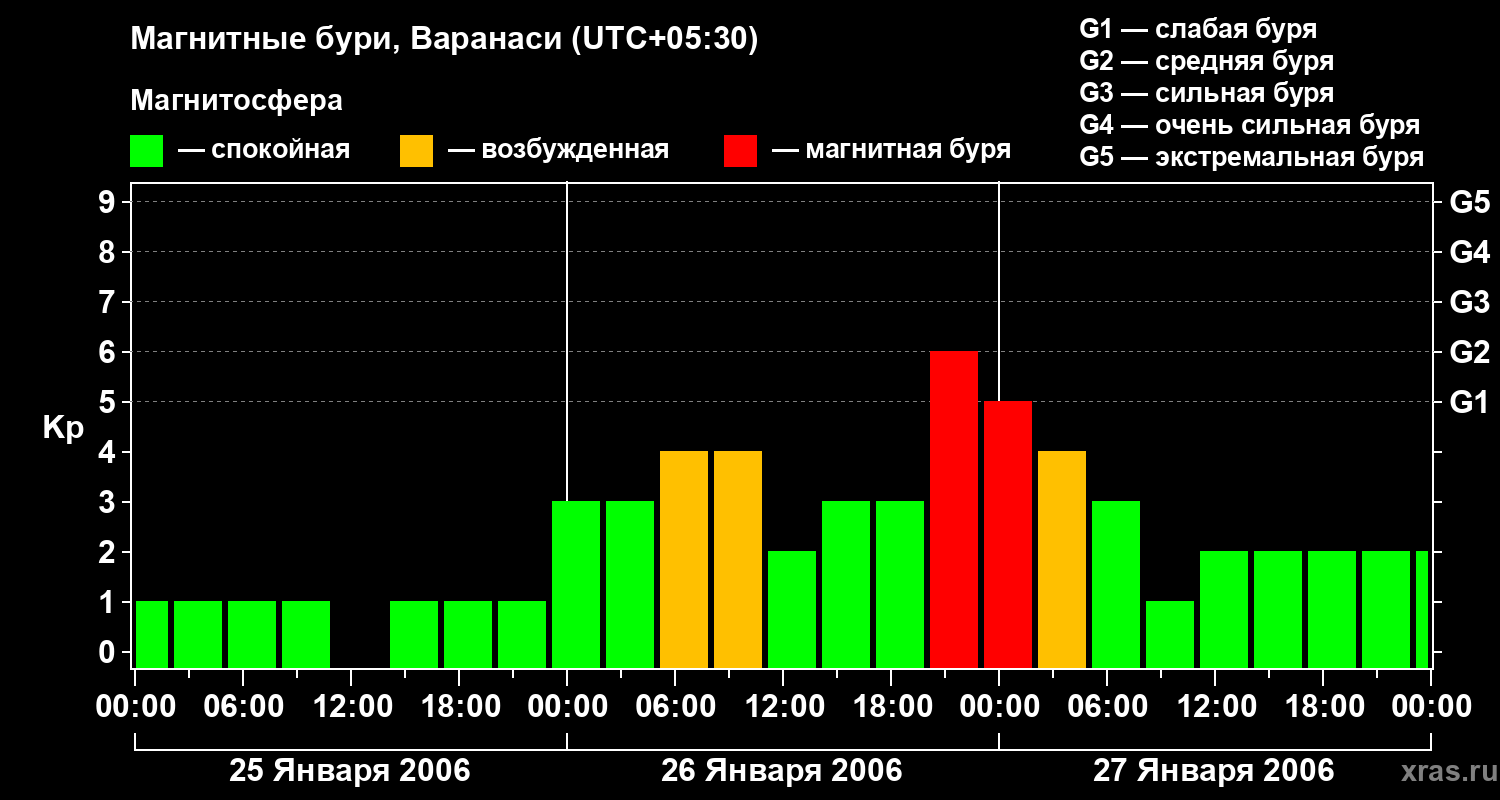Click the G5 scale label
Viewport: 1500px width, 800px height.
click(x=1469, y=203)
